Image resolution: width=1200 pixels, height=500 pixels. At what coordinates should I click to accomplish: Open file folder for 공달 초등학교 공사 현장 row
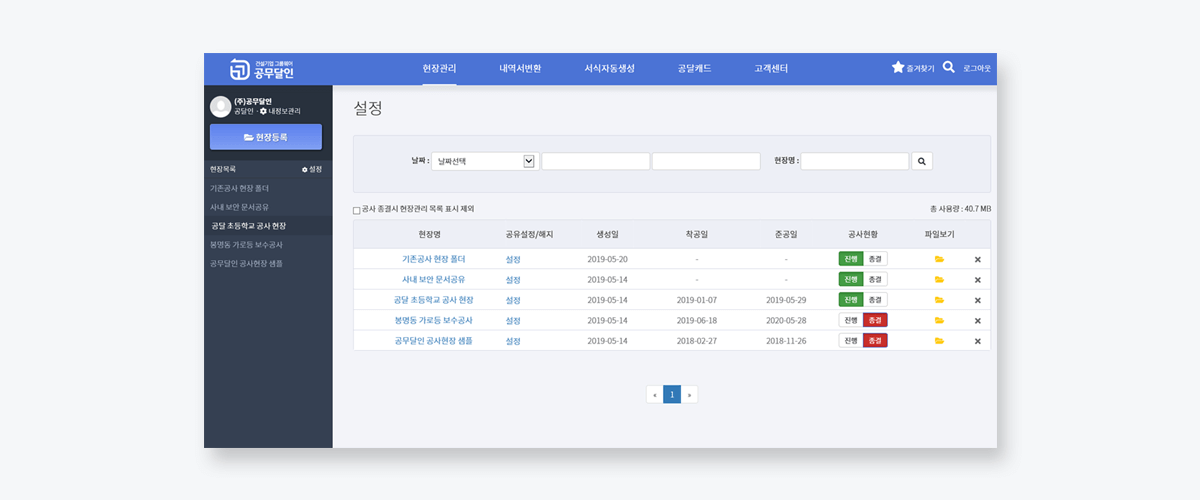coord(939,300)
